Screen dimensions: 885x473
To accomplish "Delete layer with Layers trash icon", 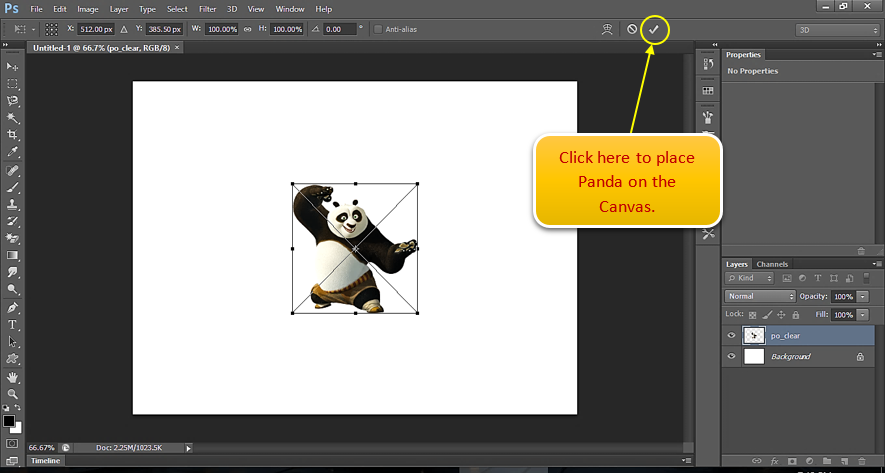I will coord(861,461).
